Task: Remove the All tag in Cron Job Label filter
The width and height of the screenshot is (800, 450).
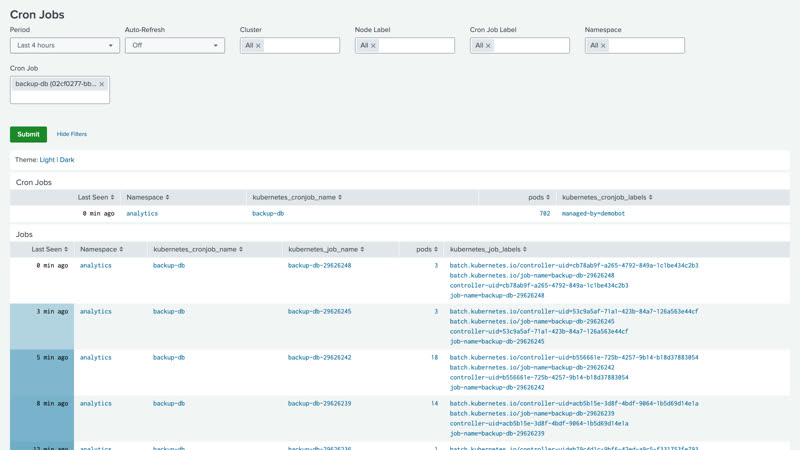Action: pos(488,46)
